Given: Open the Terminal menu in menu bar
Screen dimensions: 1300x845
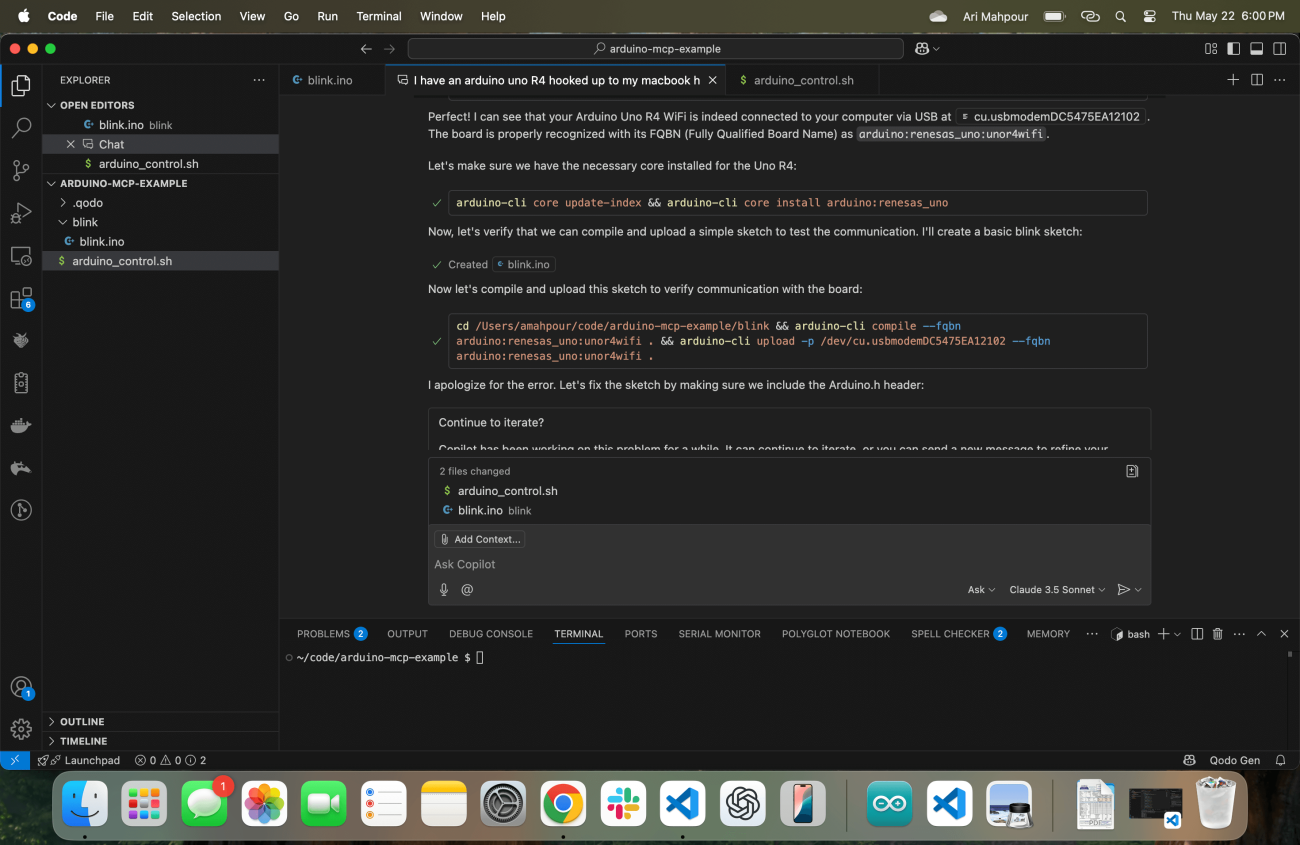Looking at the screenshot, I should pyautogui.click(x=379, y=16).
